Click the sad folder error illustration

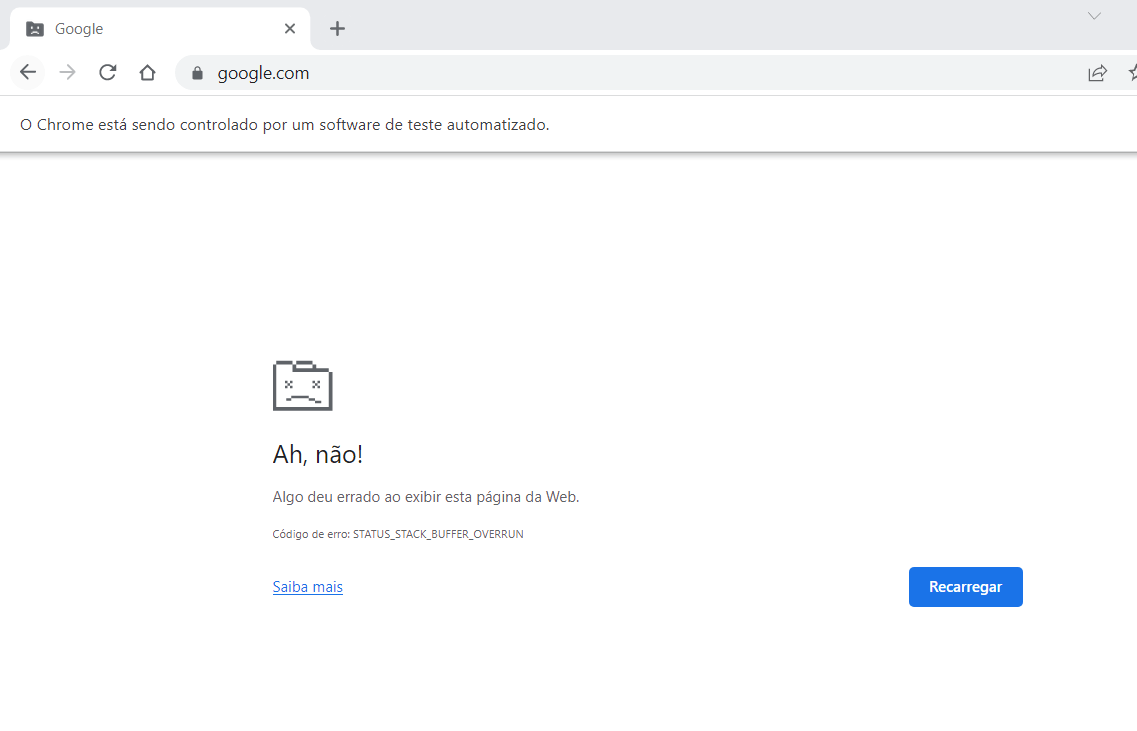coord(302,385)
